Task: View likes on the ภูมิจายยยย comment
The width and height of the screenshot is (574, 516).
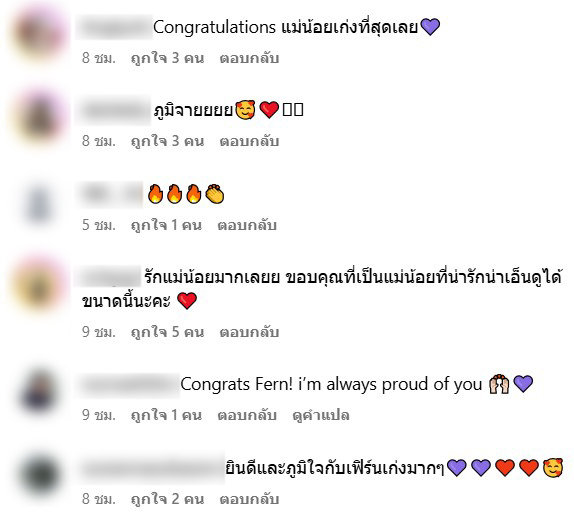Action: pyautogui.click(x=167, y=141)
